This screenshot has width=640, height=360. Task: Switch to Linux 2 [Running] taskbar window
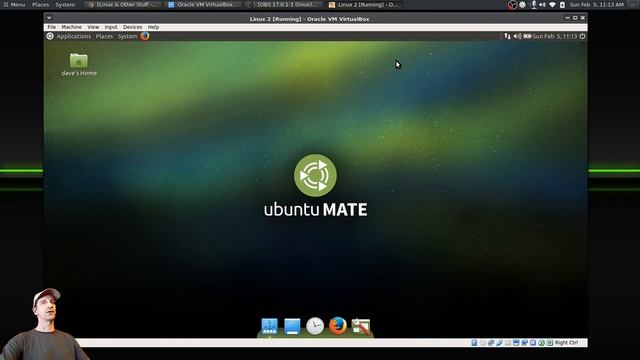point(364,4)
